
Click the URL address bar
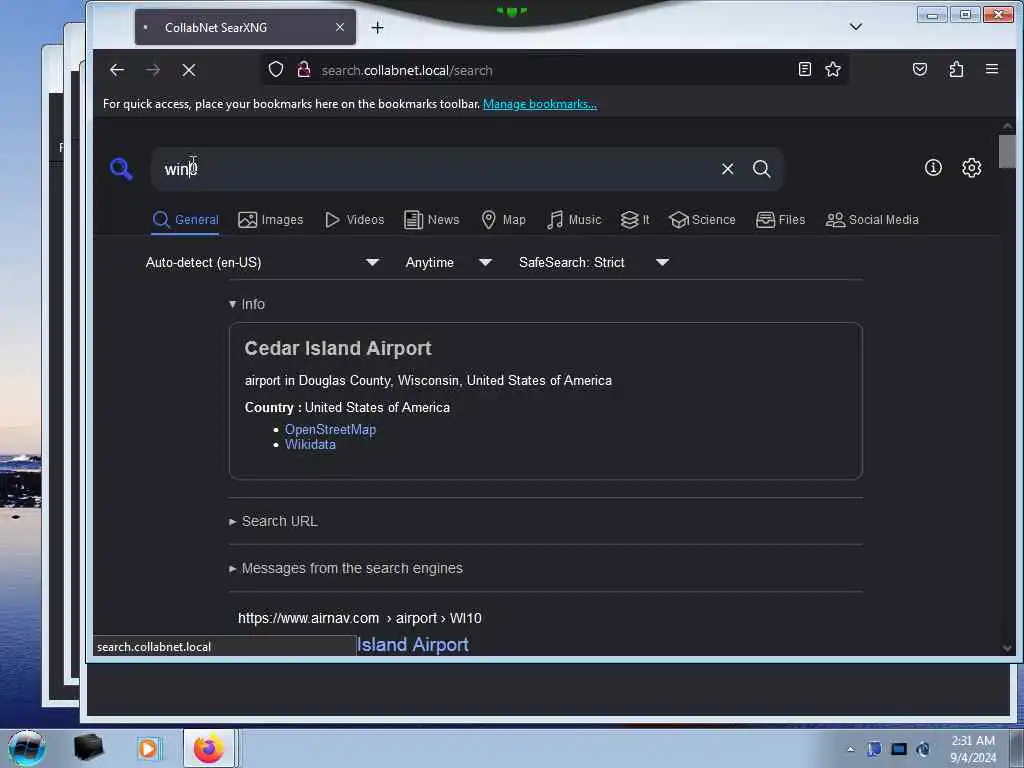tap(555, 70)
